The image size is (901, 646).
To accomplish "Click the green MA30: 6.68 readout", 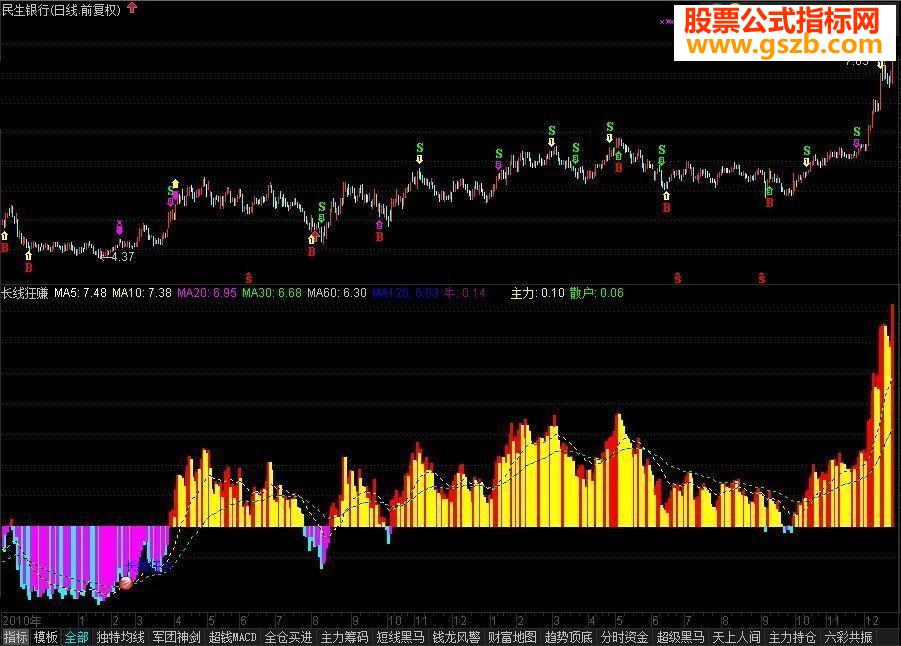I will click(272, 293).
